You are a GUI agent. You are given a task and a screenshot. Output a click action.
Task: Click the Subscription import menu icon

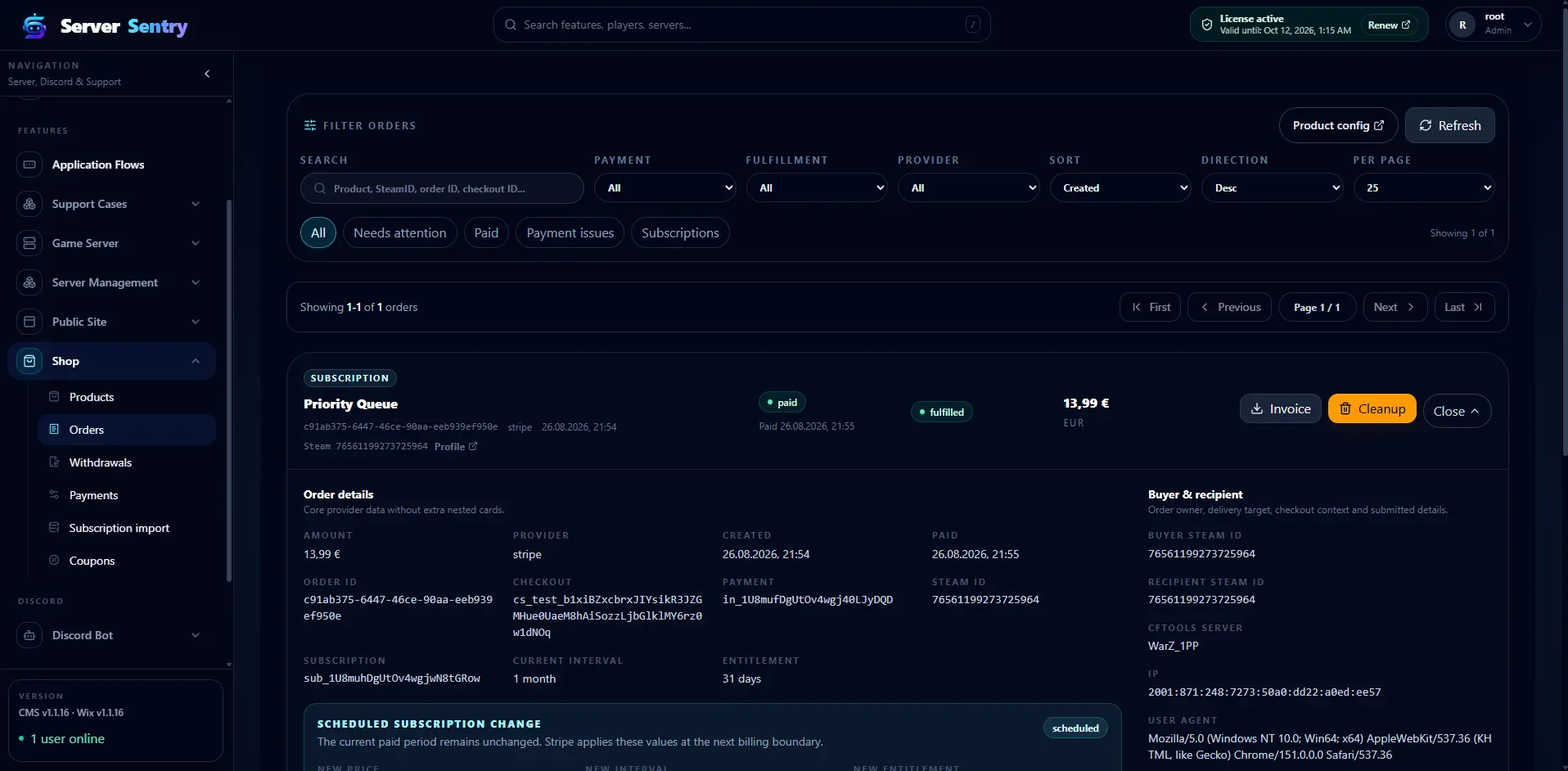54,528
